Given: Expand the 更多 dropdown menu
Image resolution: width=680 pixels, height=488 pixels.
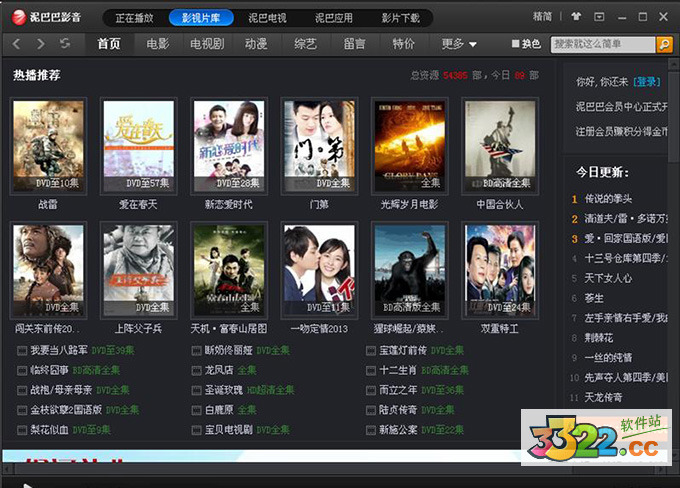Looking at the screenshot, I should tap(459, 44).
